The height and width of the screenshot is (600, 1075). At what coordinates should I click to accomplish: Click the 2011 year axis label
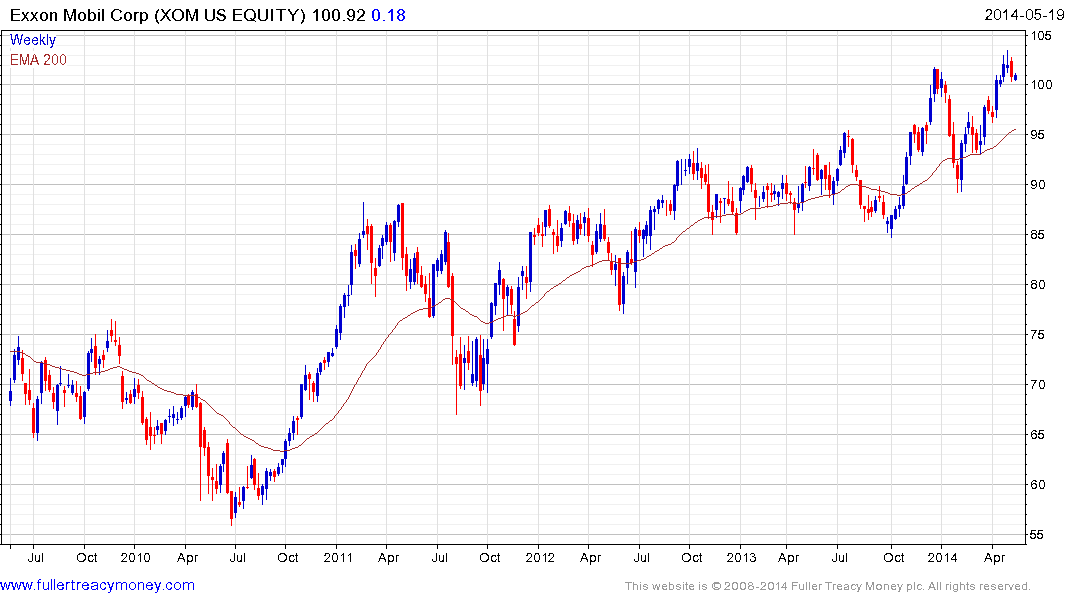pos(337,557)
